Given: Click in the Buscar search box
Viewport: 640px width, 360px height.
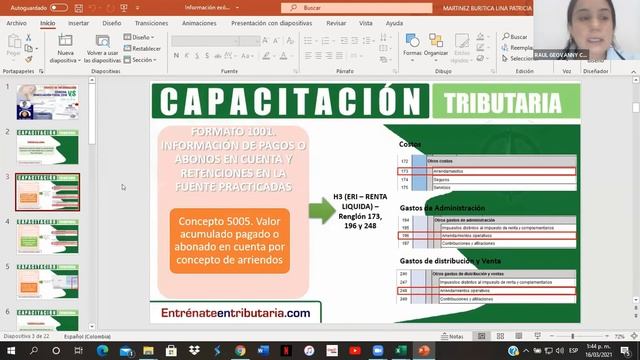Looking at the screenshot, I should (x=356, y=8).
